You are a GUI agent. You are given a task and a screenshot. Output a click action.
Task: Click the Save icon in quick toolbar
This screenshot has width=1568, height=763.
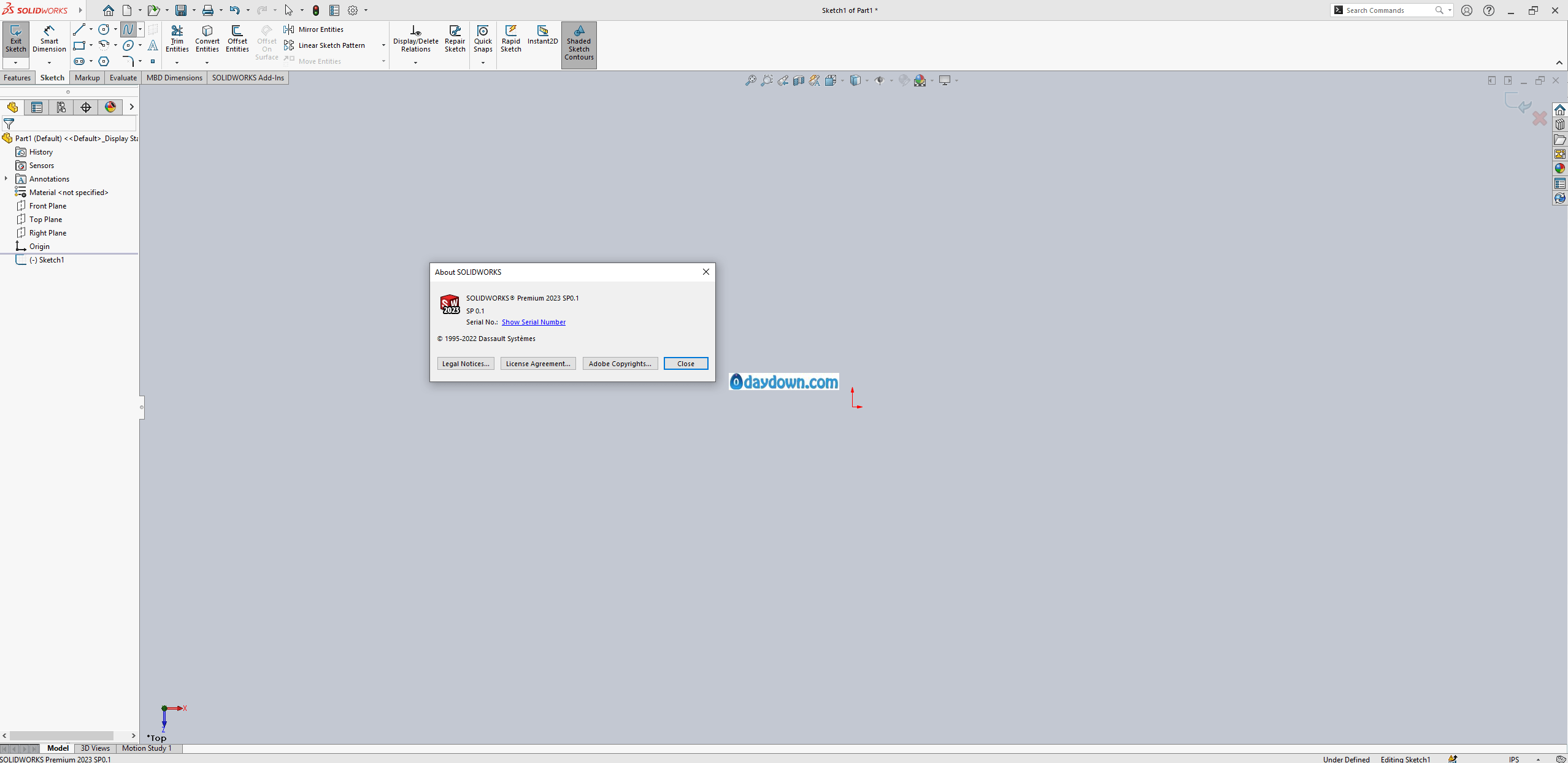pos(180,10)
